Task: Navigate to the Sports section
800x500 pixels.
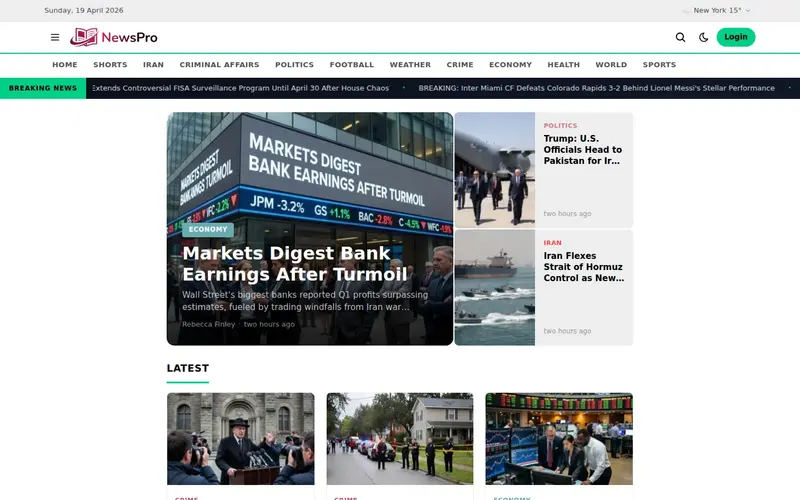Action: pos(659,65)
